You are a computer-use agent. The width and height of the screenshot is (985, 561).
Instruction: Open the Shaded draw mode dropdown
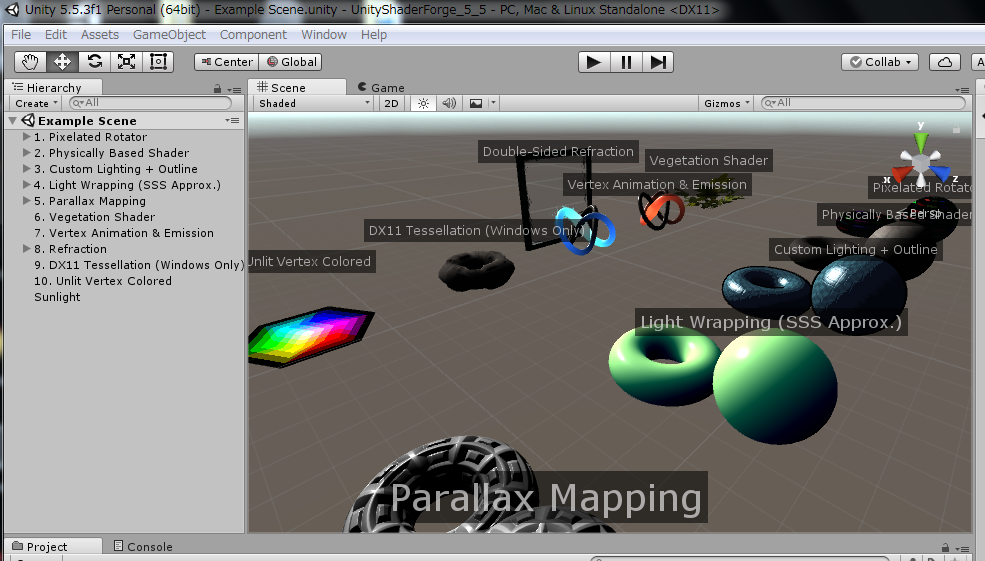(314, 103)
